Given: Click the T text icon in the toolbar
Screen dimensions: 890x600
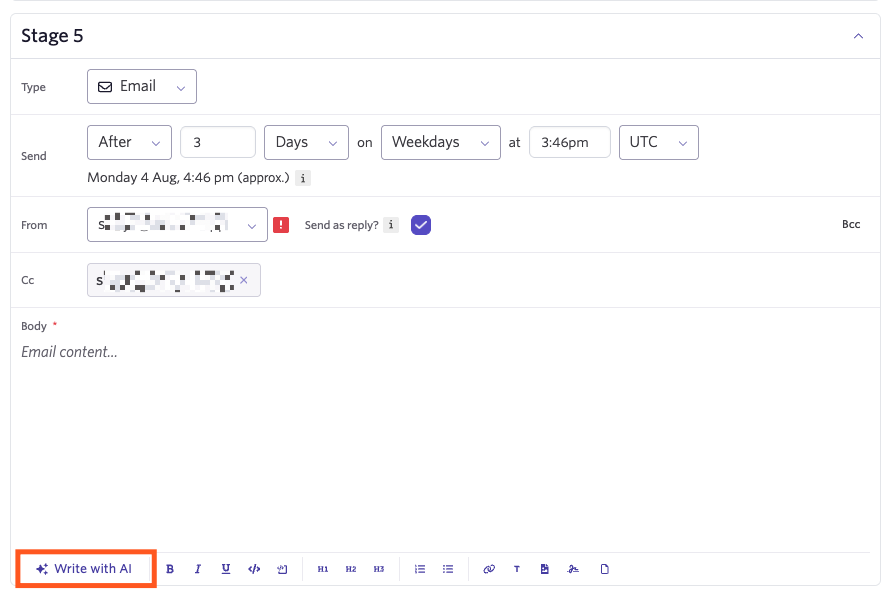Looking at the screenshot, I should coord(517,569).
